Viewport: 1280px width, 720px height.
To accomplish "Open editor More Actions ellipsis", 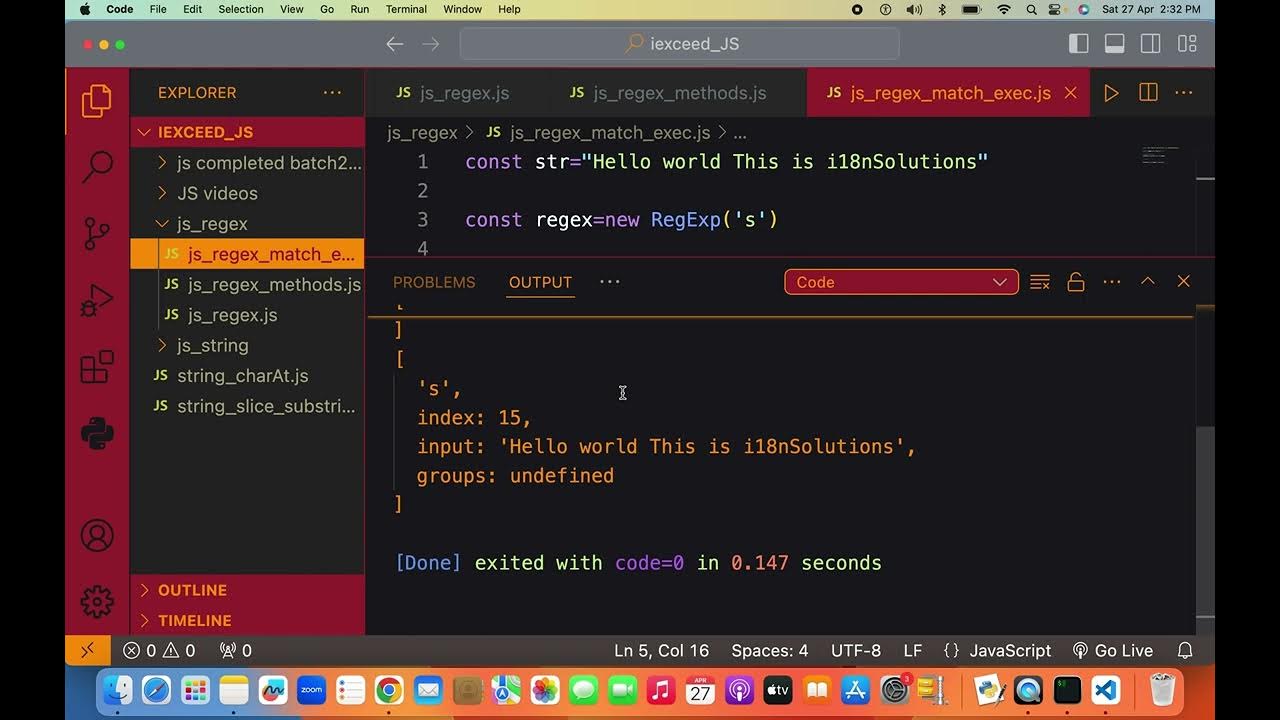I will tap(1184, 93).
